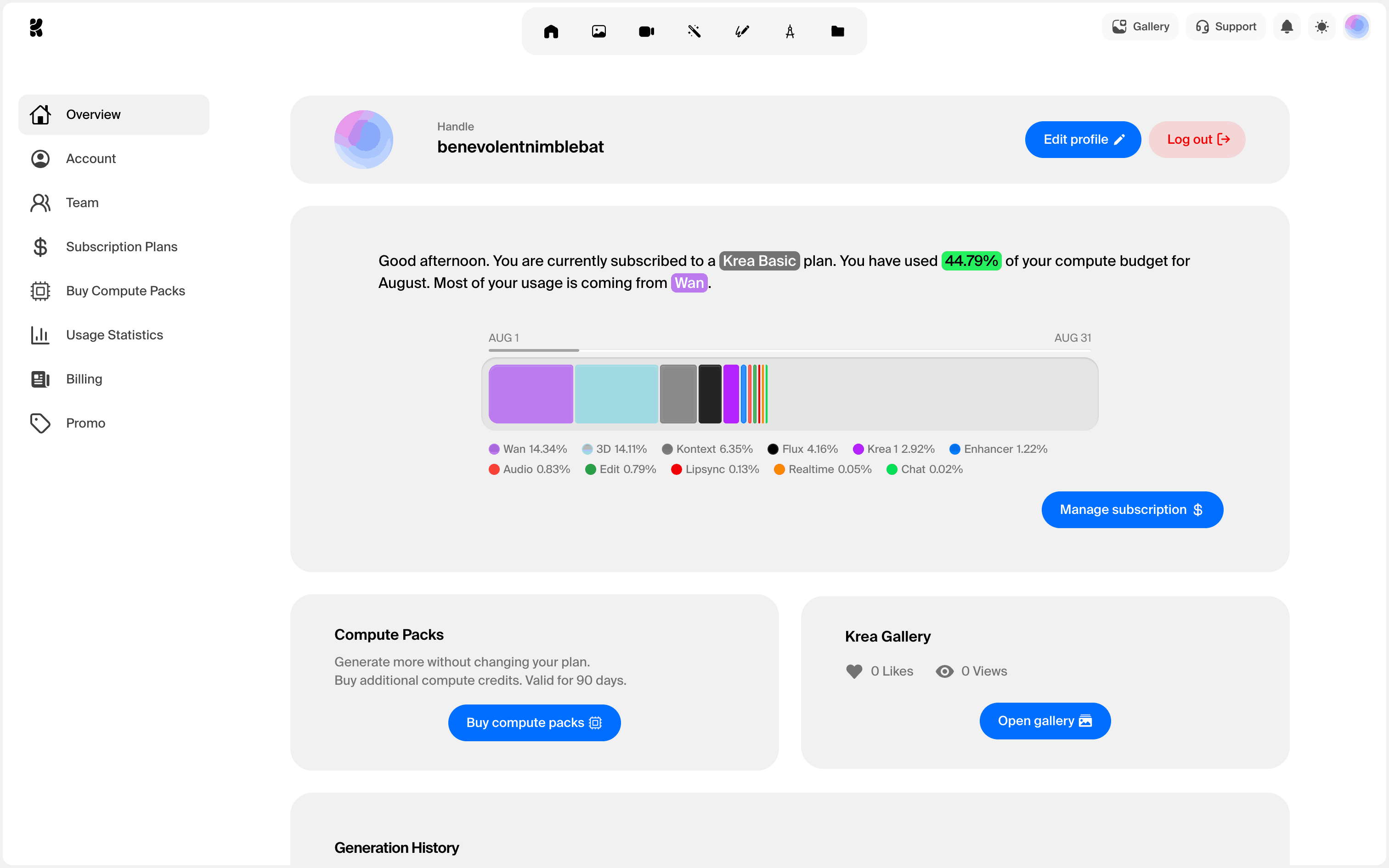The height and width of the screenshot is (868, 1389).
Task: Open the compass drawing tool icon
Action: [790, 32]
